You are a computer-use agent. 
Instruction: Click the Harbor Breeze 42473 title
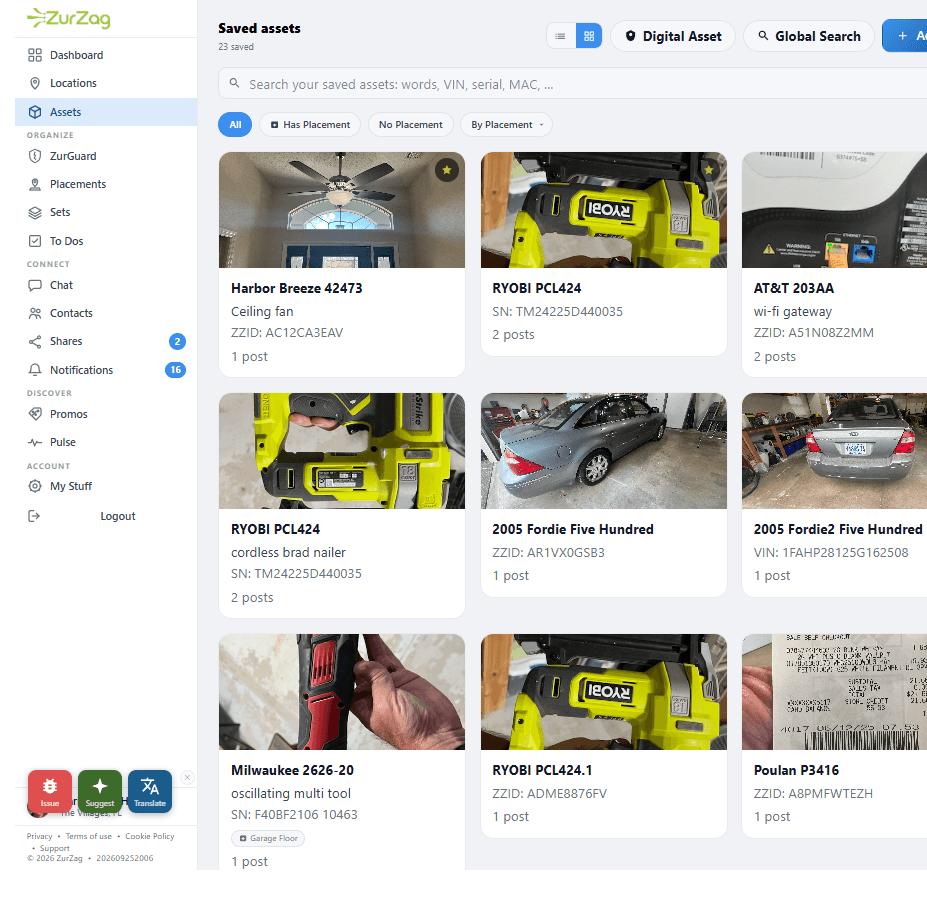pyautogui.click(x=297, y=288)
